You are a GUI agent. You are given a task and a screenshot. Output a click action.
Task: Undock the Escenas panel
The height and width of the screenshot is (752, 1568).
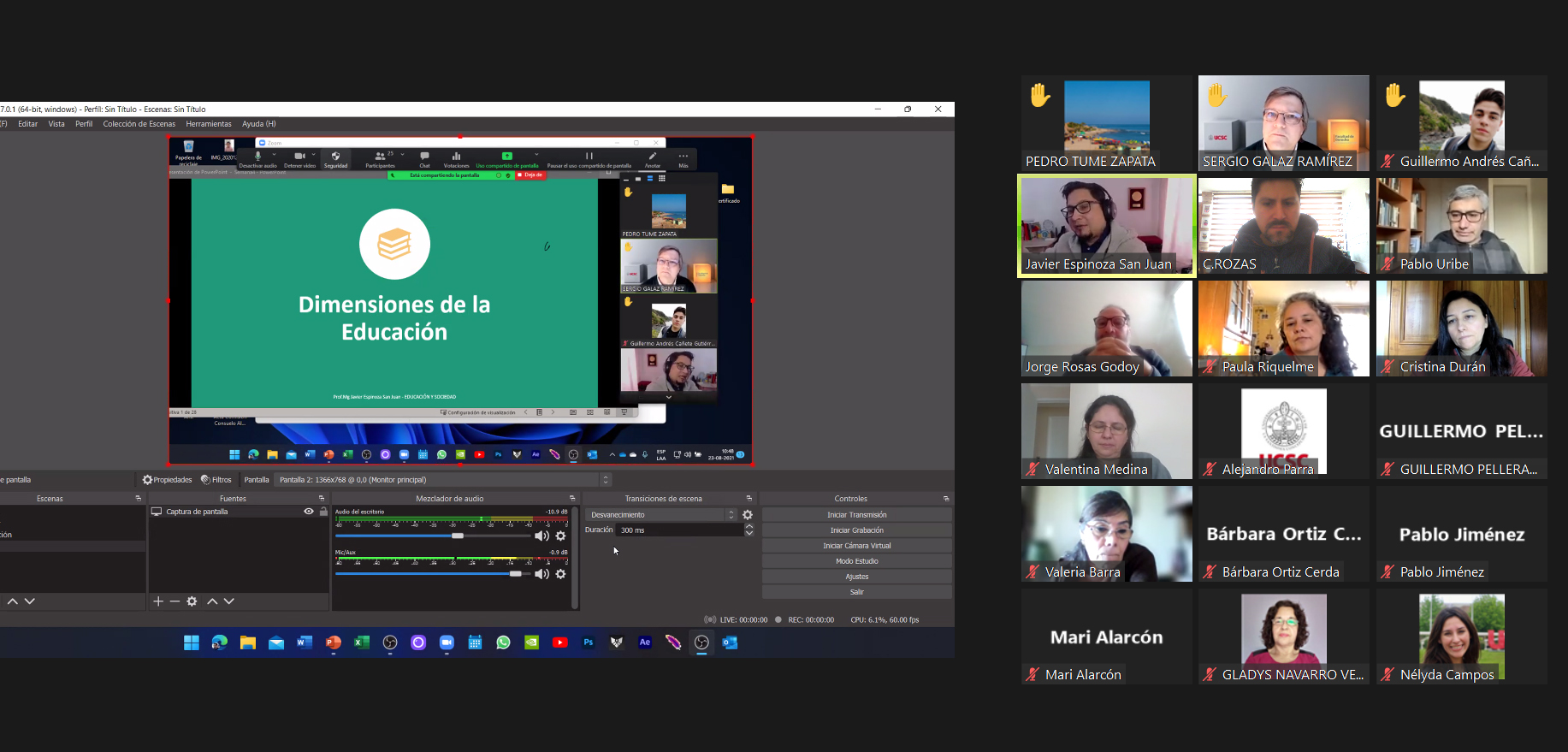(x=138, y=498)
